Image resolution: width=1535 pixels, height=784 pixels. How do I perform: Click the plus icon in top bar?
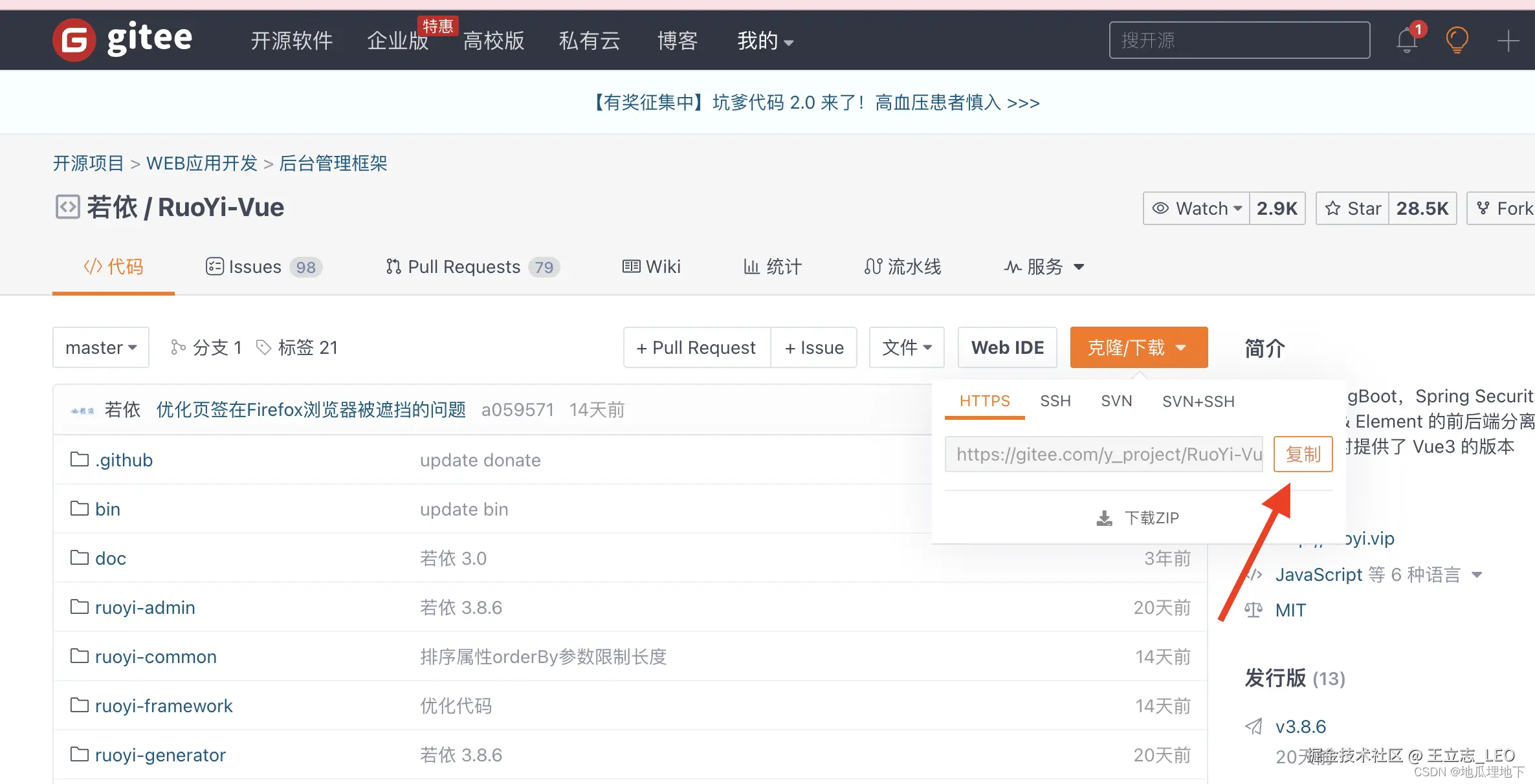click(x=1508, y=41)
